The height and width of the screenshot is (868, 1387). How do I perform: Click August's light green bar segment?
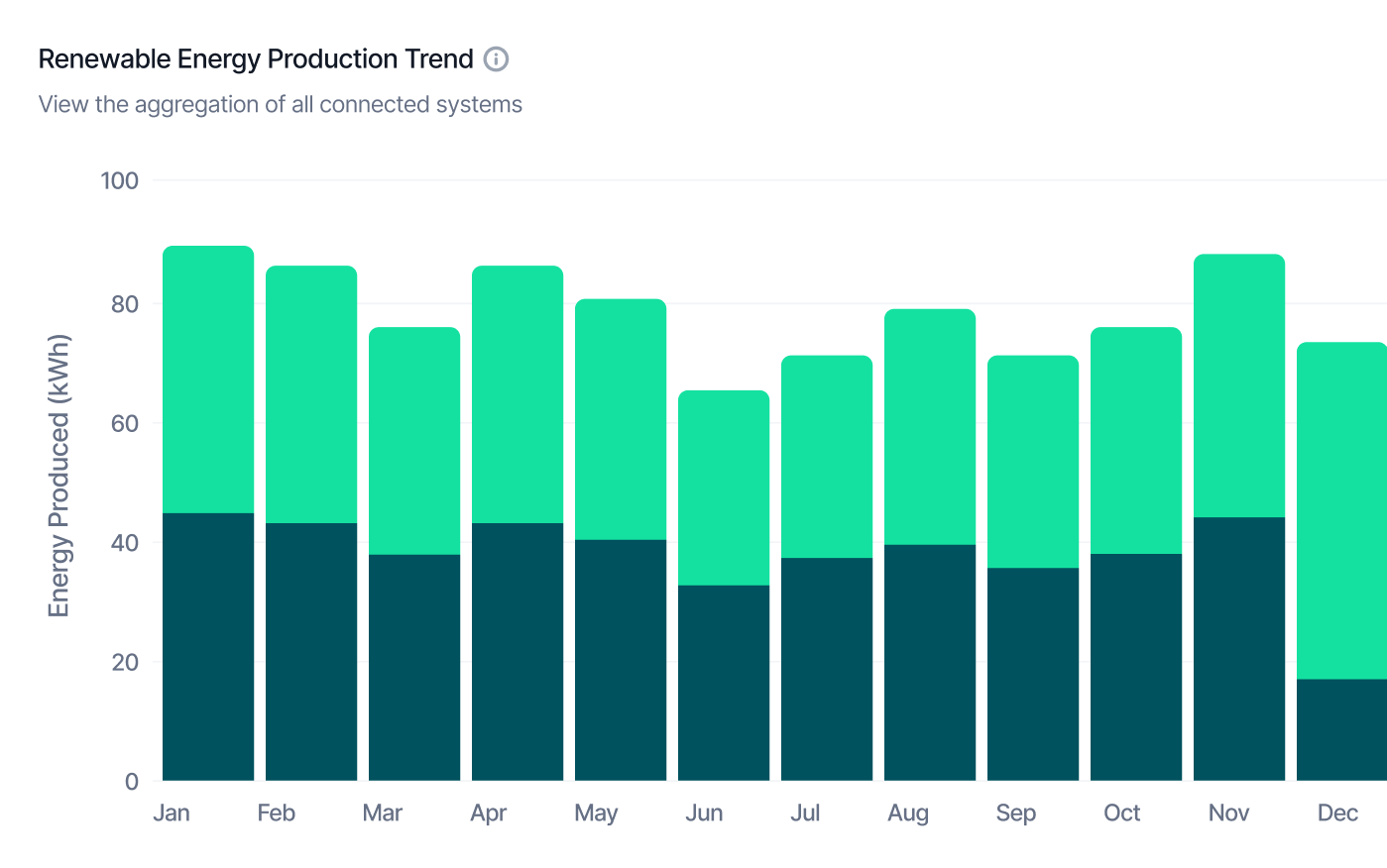(930, 427)
